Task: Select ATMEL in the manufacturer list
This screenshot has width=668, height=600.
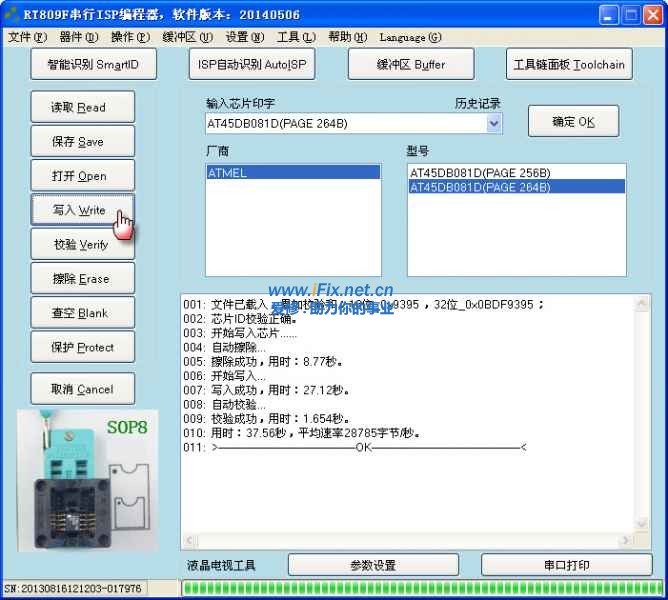Action: pyautogui.click(x=292, y=173)
